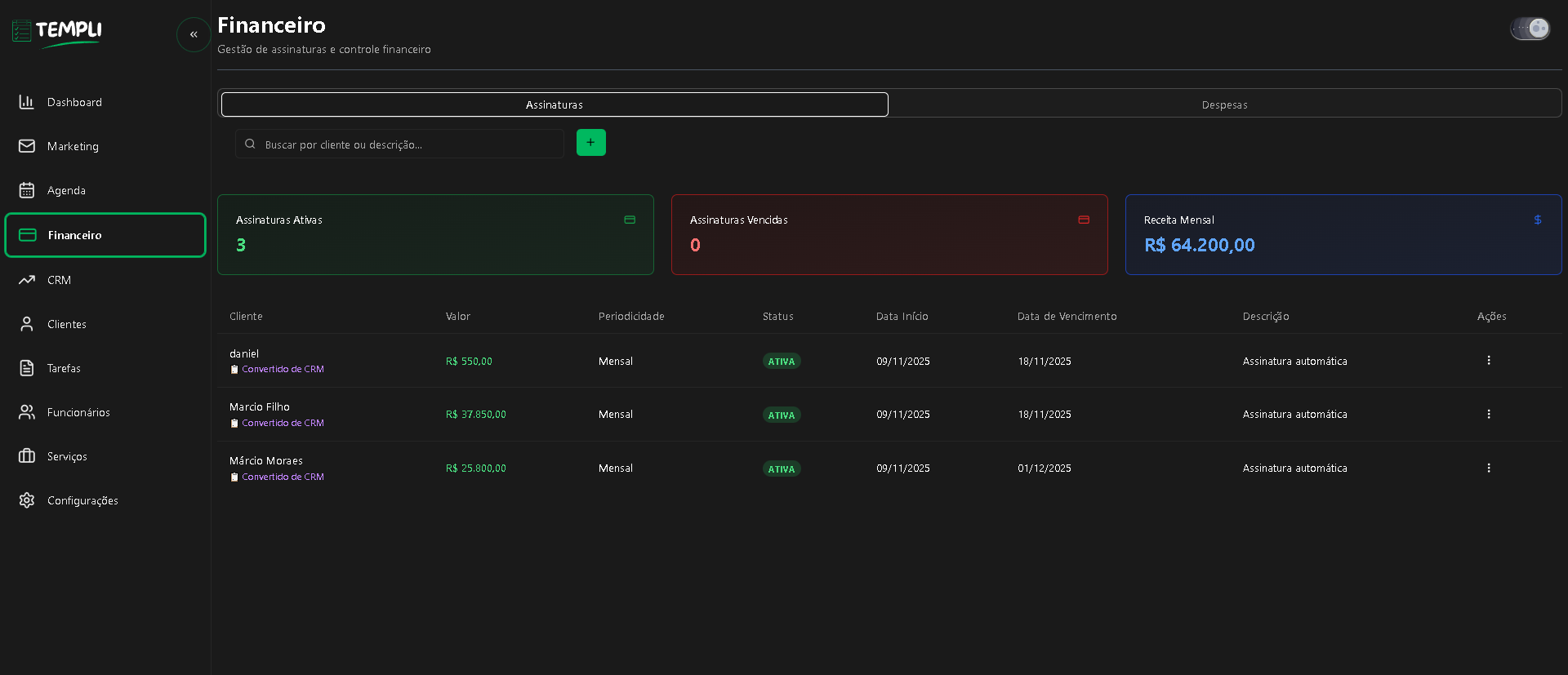The image size is (1568, 675).
Task: Click the Receita Mensal summary card
Action: [1343, 234]
